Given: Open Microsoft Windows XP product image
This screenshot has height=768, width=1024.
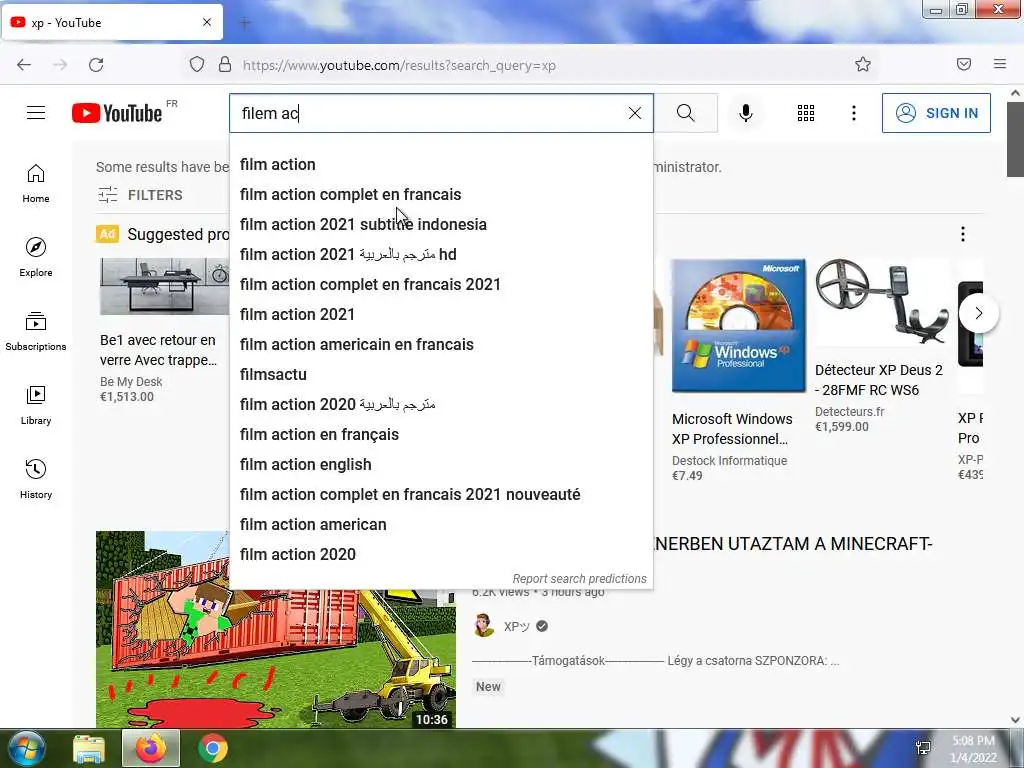Looking at the screenshot, I should click(x=738, y=326).
